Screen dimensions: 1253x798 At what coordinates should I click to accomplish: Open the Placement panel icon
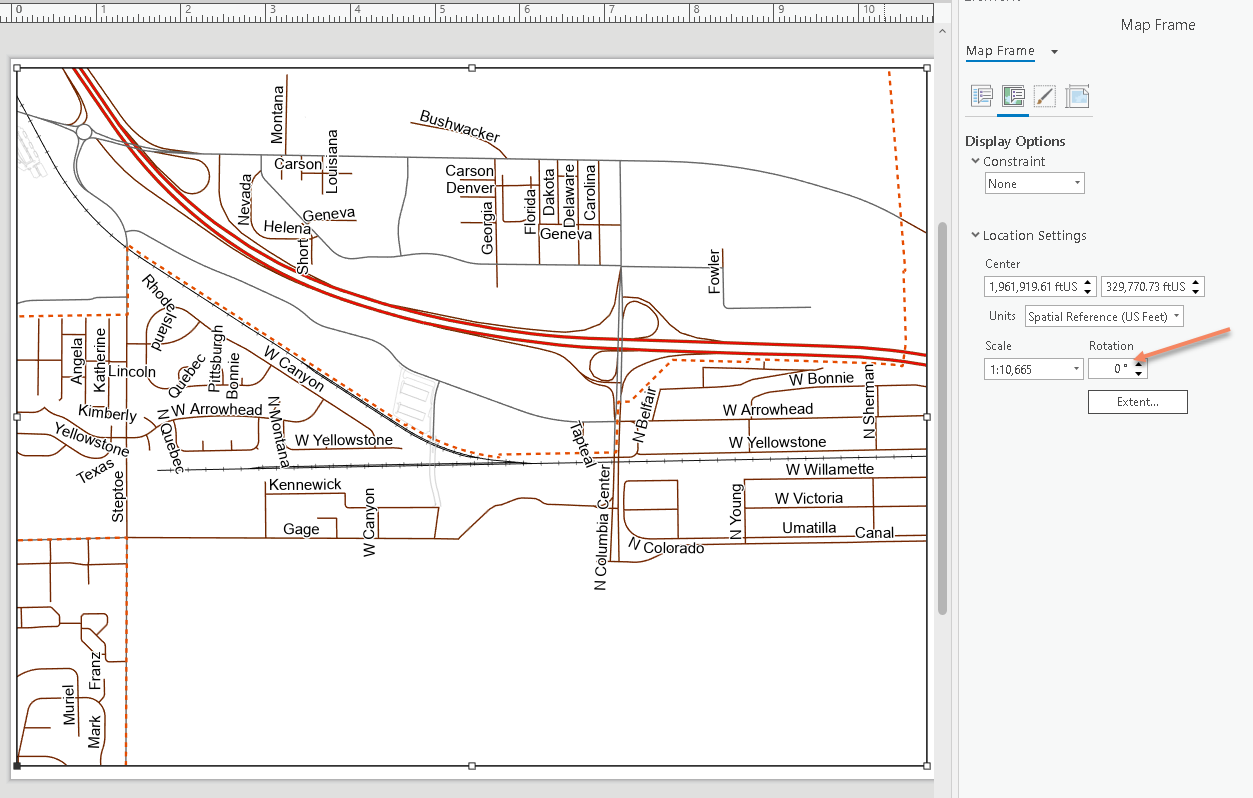coord(1078,96)
